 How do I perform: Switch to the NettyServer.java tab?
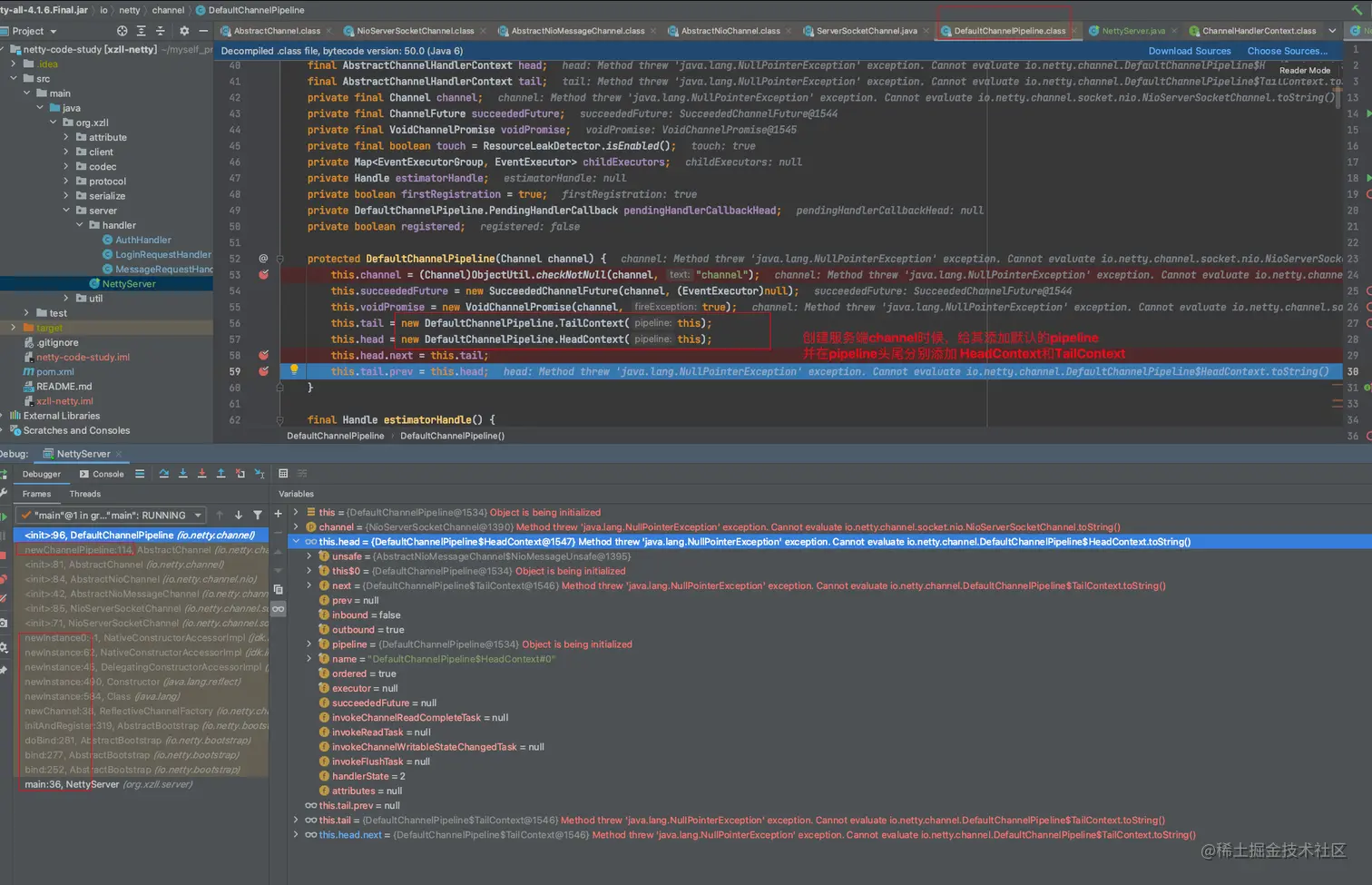point(1132,31)
